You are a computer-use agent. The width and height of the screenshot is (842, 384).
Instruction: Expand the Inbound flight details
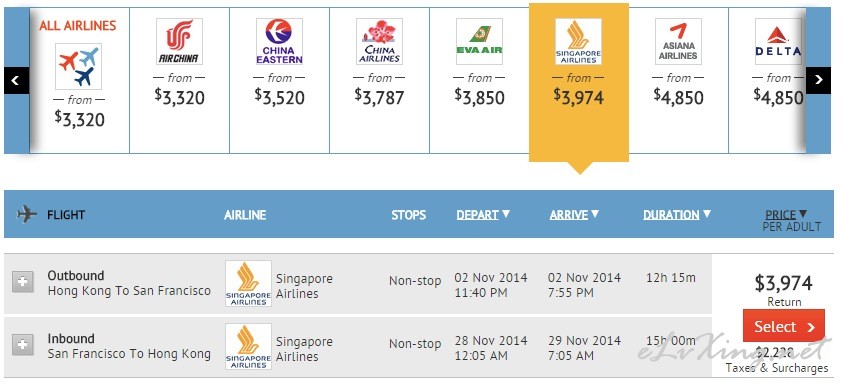tap(23, 345)
